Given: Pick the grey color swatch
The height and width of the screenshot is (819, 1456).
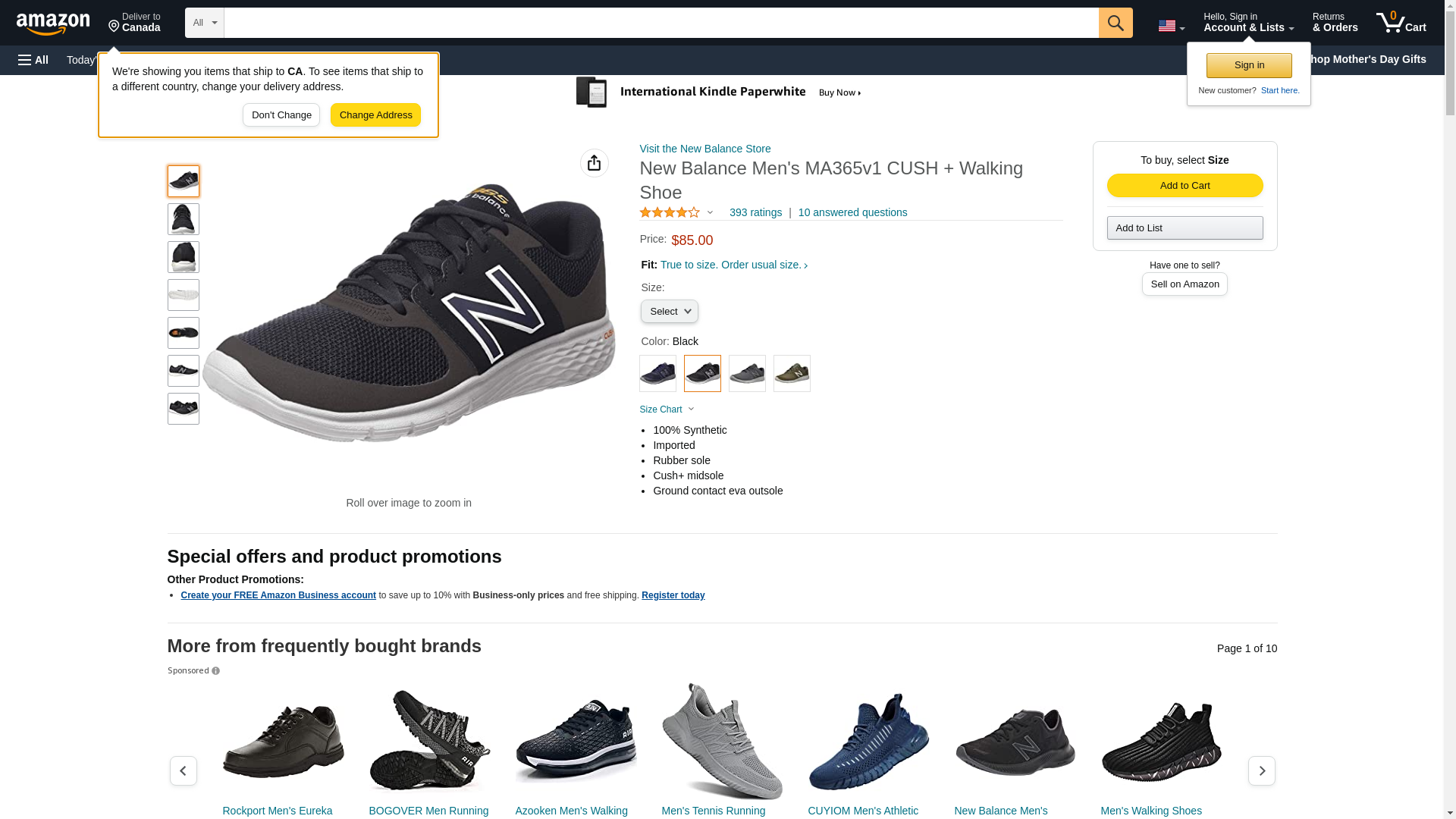Looking at the screenshot, I should click(747, 374).
